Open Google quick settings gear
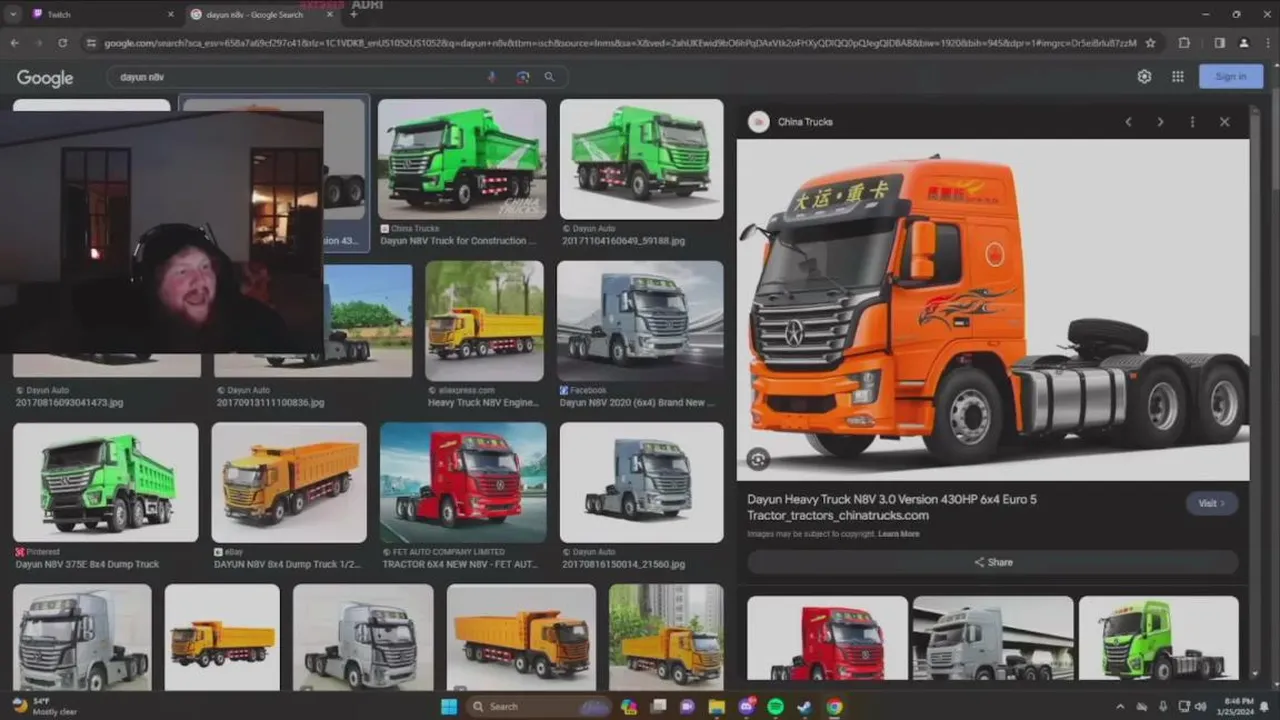This screenshot has height=720, width=1280. [x=1144, y=77]
